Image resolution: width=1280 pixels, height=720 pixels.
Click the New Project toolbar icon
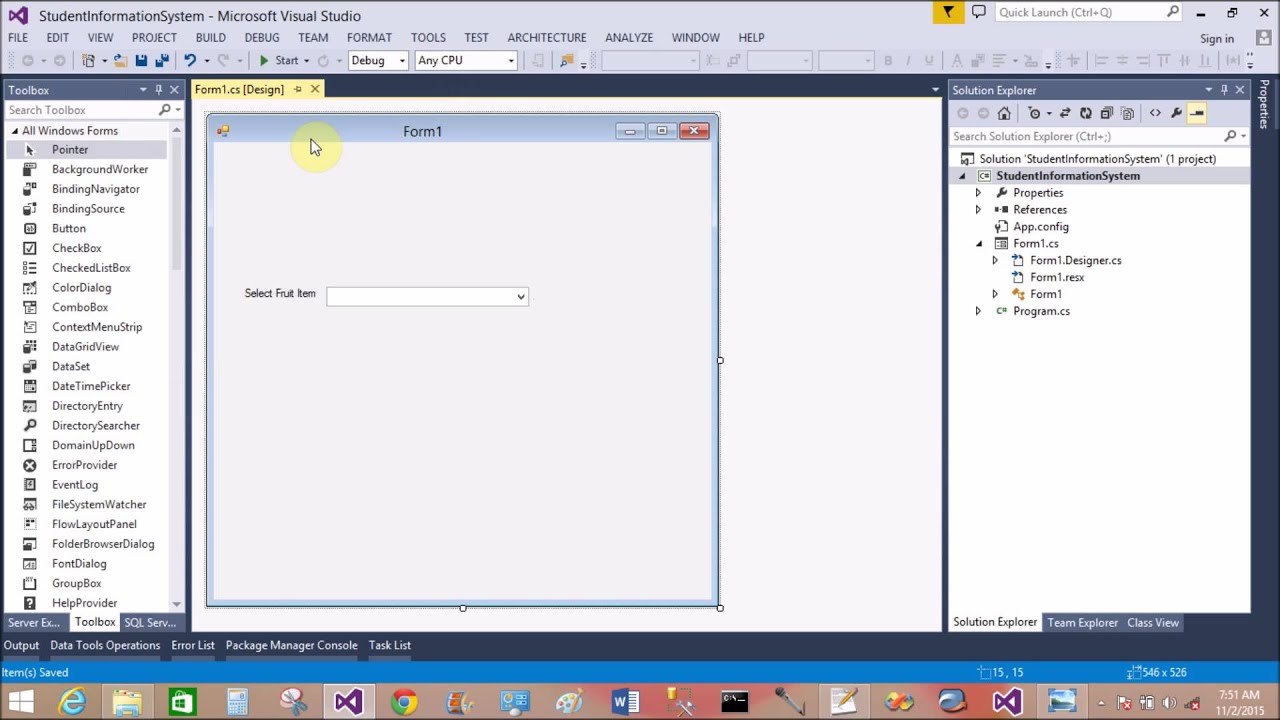point(89,60)
